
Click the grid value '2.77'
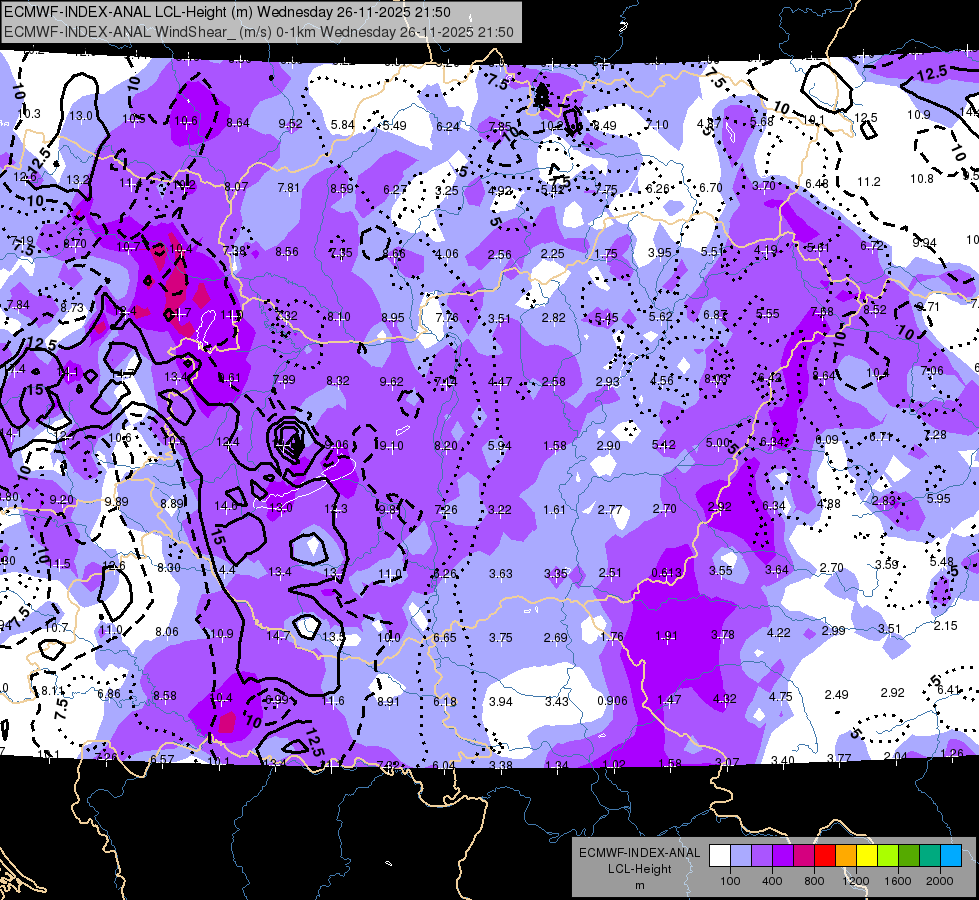point(609,509)
